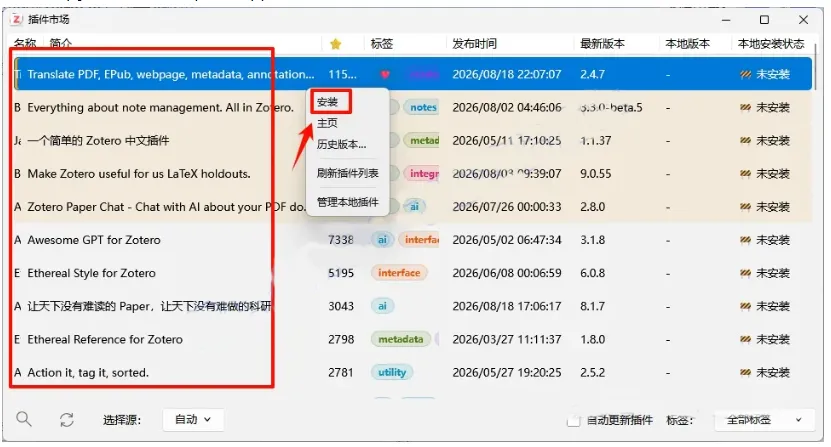
Task: Click the Zotero logo in the title bar
Action: click(17, 20)
